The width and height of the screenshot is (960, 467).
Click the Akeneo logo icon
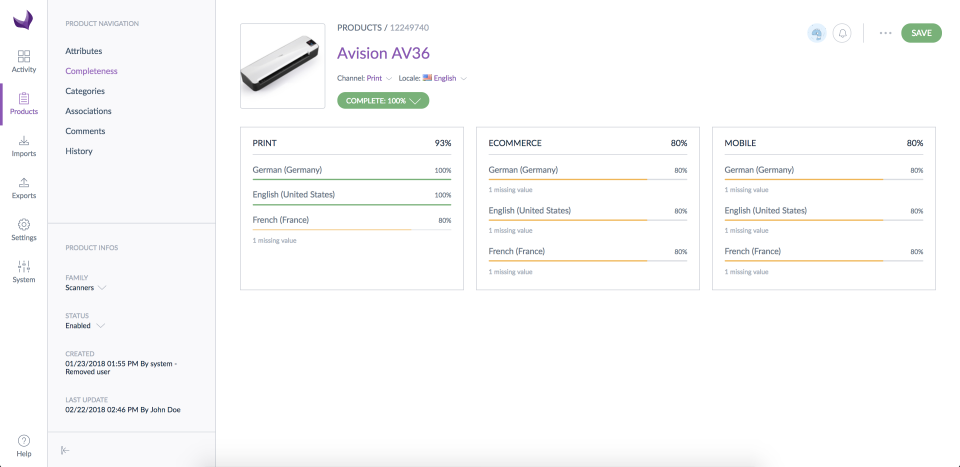(x=23, y=19)
